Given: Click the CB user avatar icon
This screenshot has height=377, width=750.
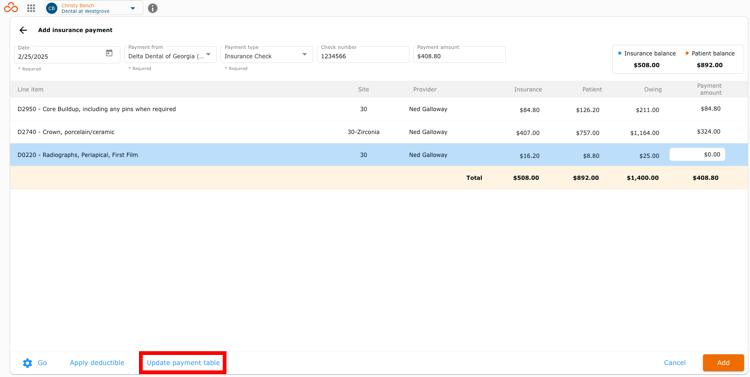Looking at the screenshot, I should (52, 8).
